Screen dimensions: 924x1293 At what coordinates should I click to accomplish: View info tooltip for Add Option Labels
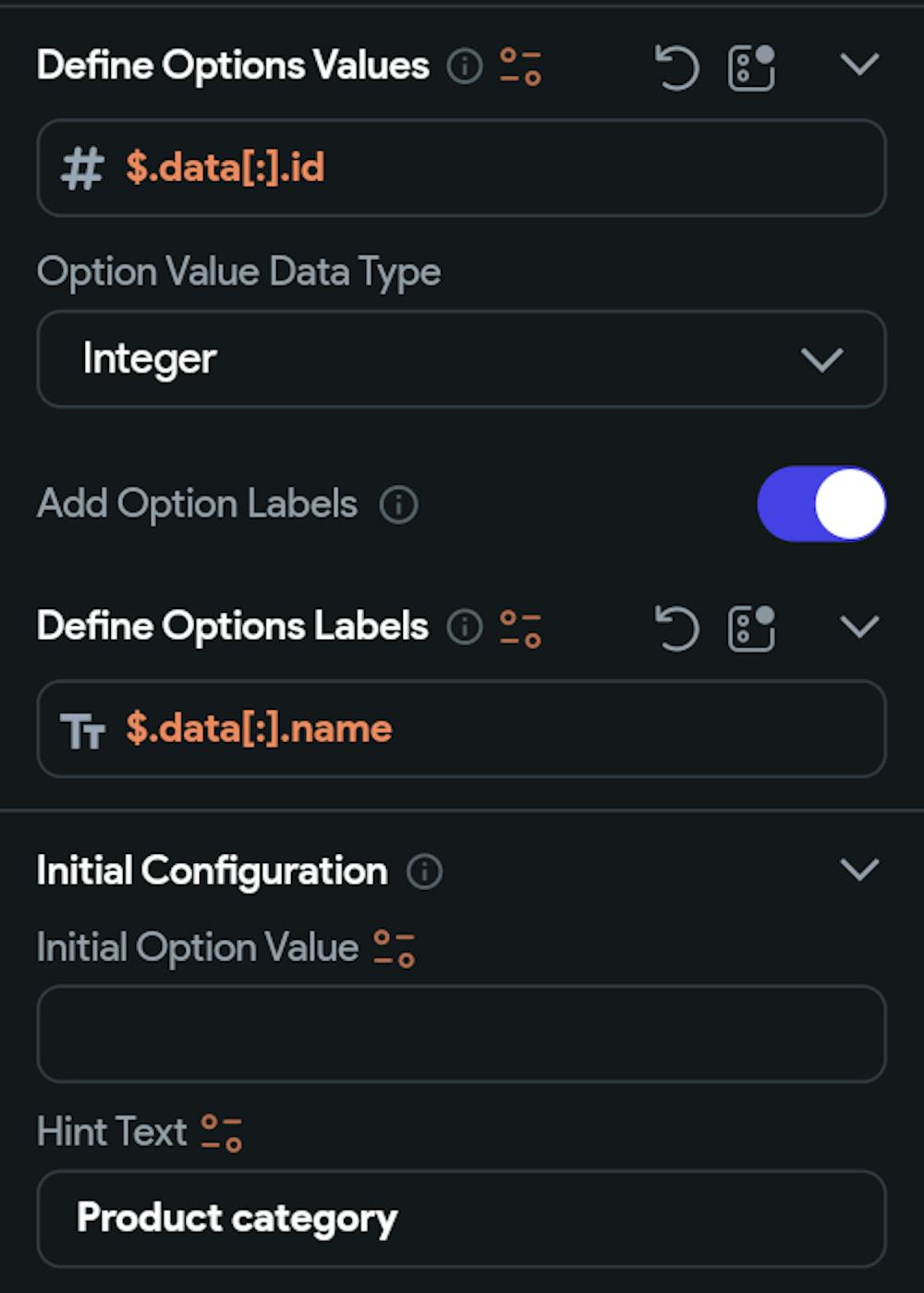coord(398,505)
